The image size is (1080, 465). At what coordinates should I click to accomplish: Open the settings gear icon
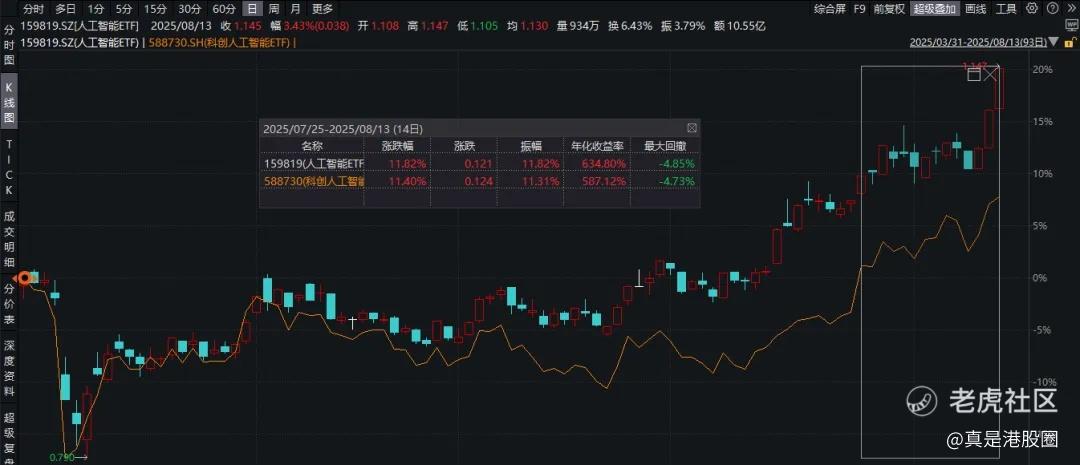tap(1031, 9)
